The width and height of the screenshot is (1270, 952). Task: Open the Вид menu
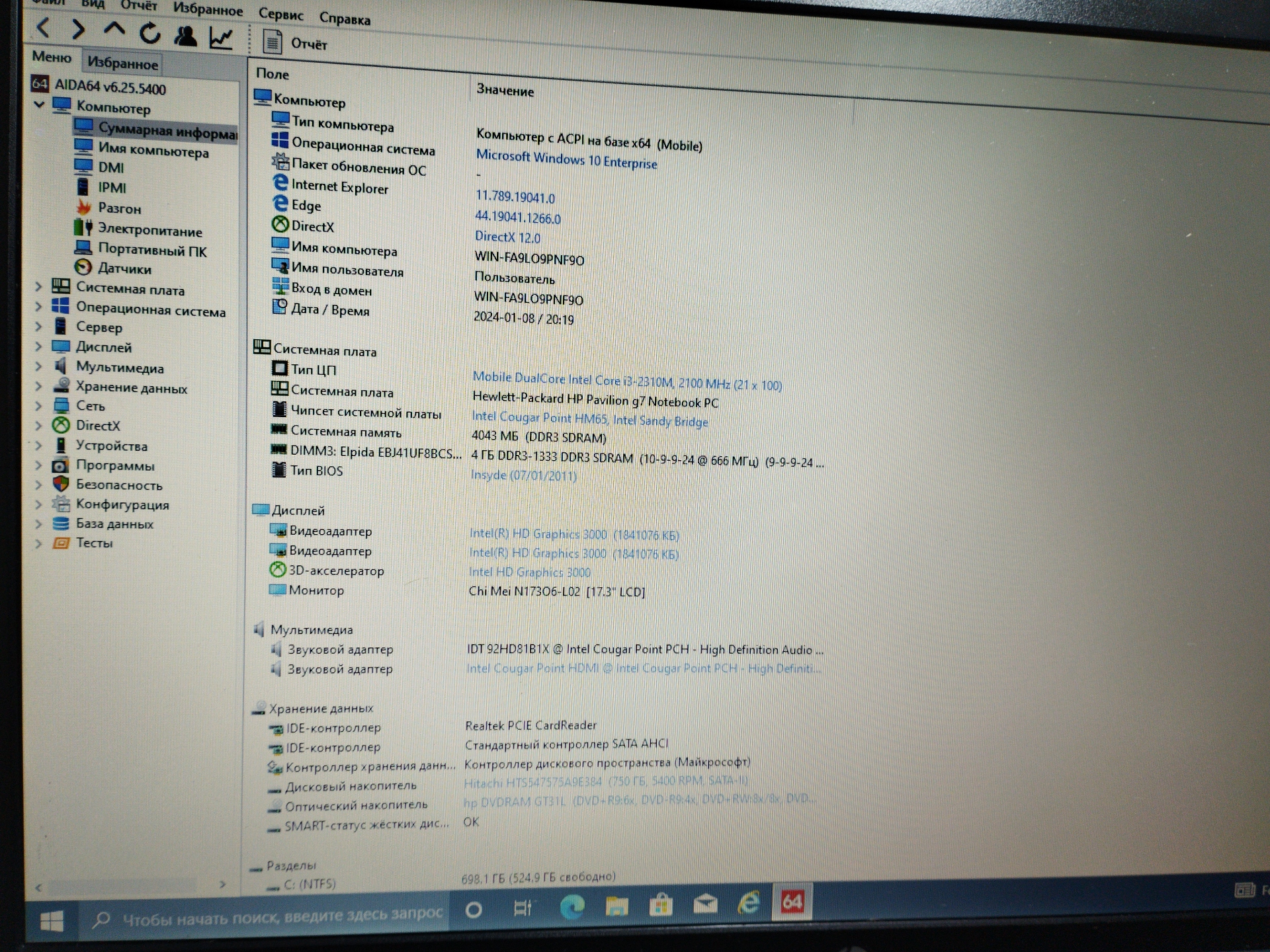[93, 4]
